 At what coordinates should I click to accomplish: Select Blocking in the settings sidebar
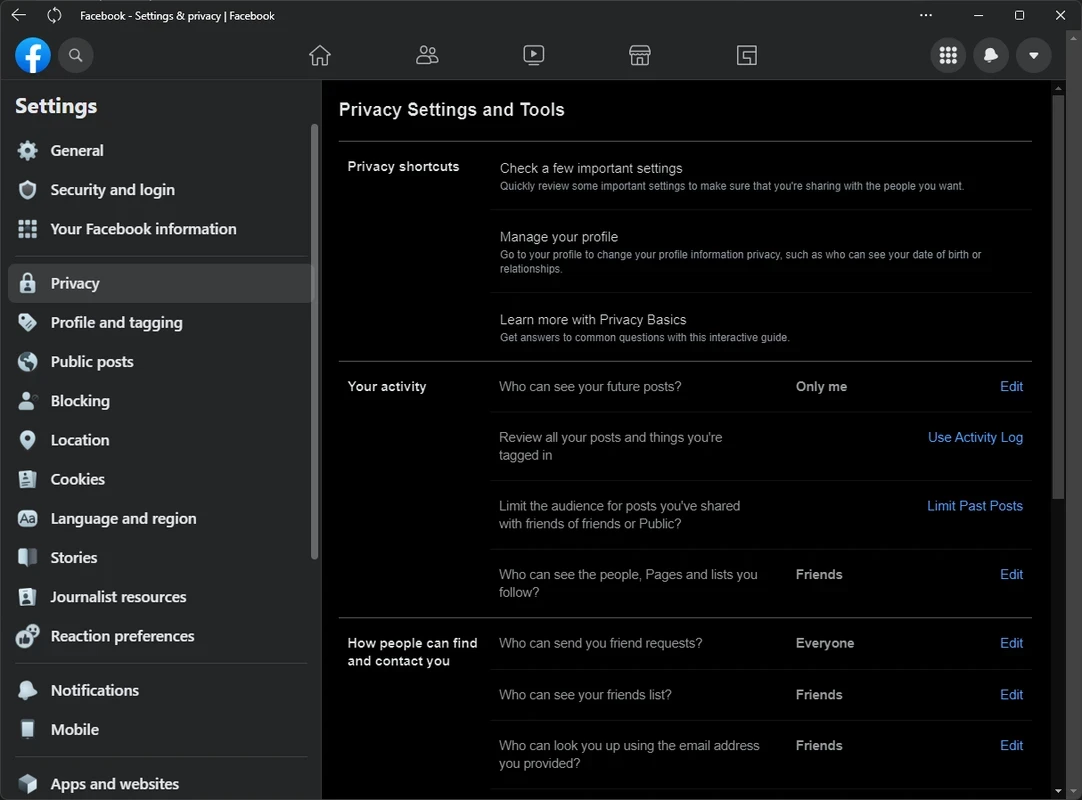tap(80, 401)
